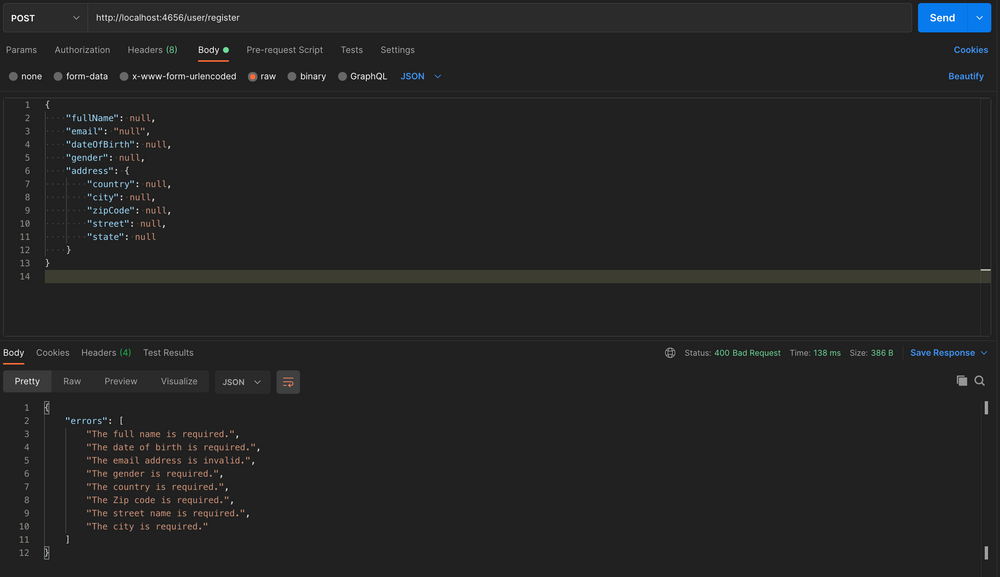The image size is (1000, 577).
Task: Click "The gender is required." error
Action: 152,474
